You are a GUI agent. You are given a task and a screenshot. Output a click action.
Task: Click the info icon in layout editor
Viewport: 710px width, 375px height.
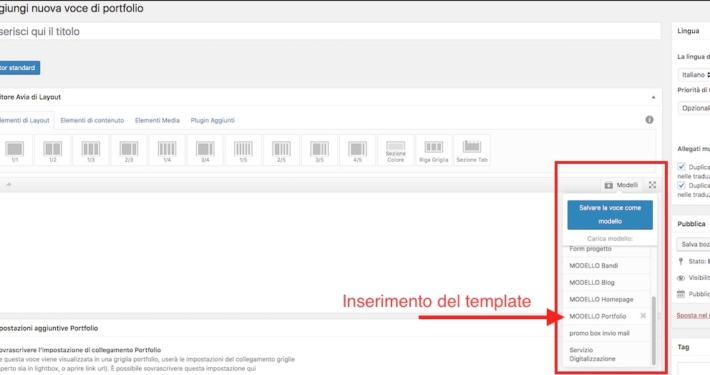pos(649,120)
